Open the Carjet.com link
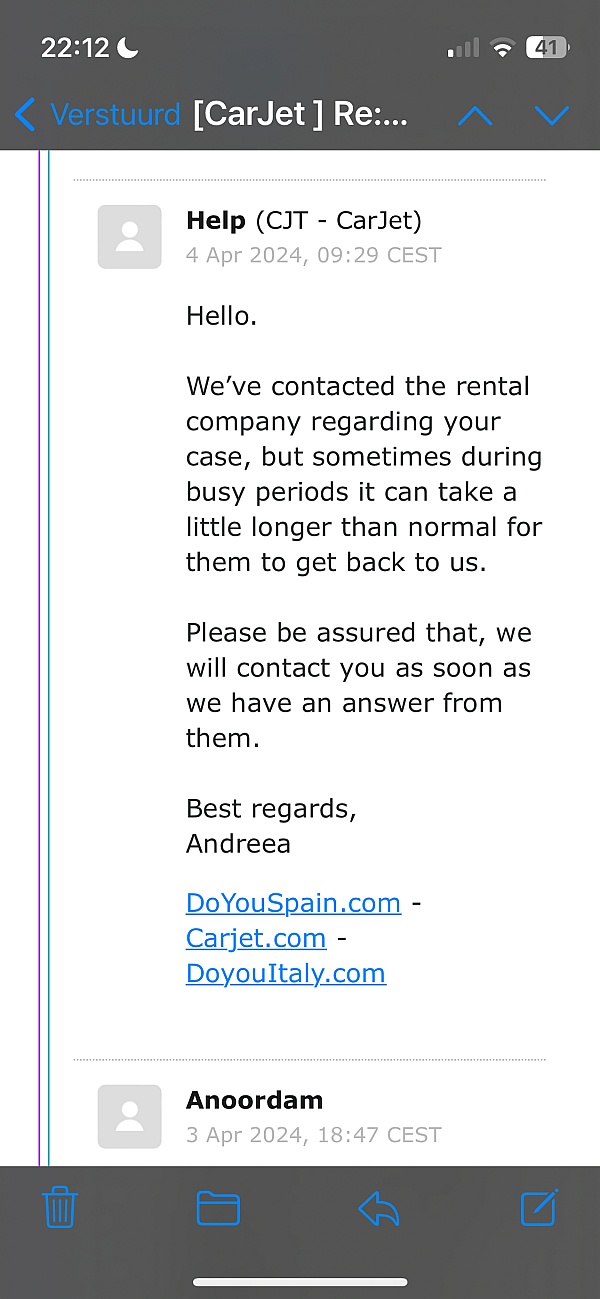 (x=256, y=938)
